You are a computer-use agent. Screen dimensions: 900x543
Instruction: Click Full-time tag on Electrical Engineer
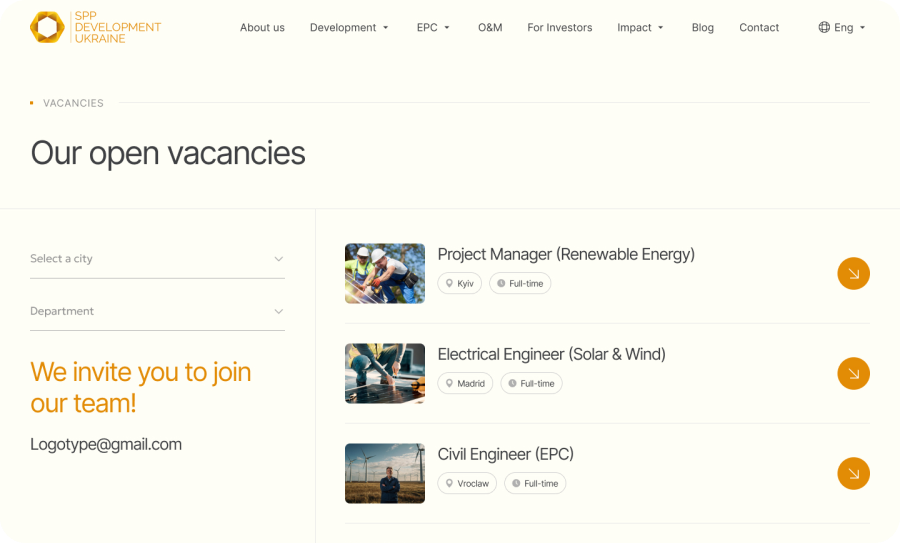pos(532,383)
